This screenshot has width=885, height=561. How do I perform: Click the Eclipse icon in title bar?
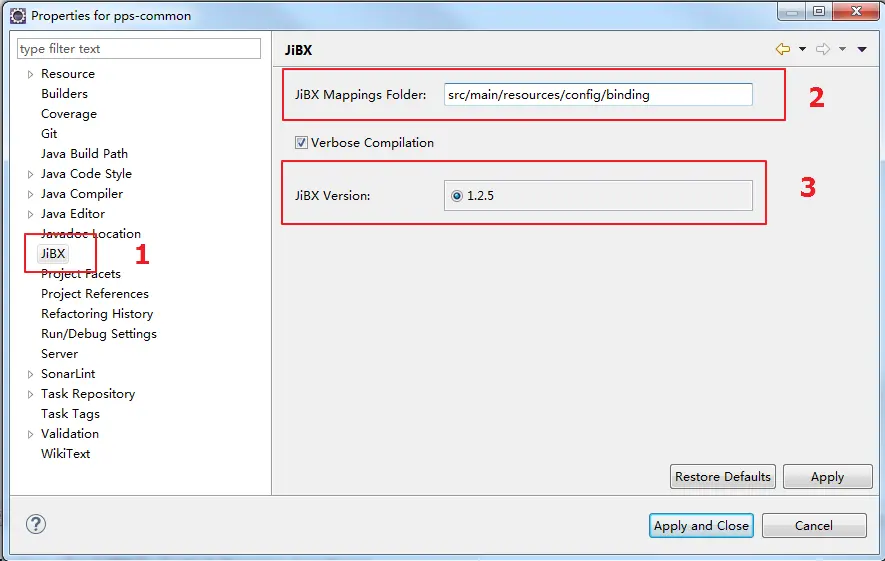coord(18,16)
